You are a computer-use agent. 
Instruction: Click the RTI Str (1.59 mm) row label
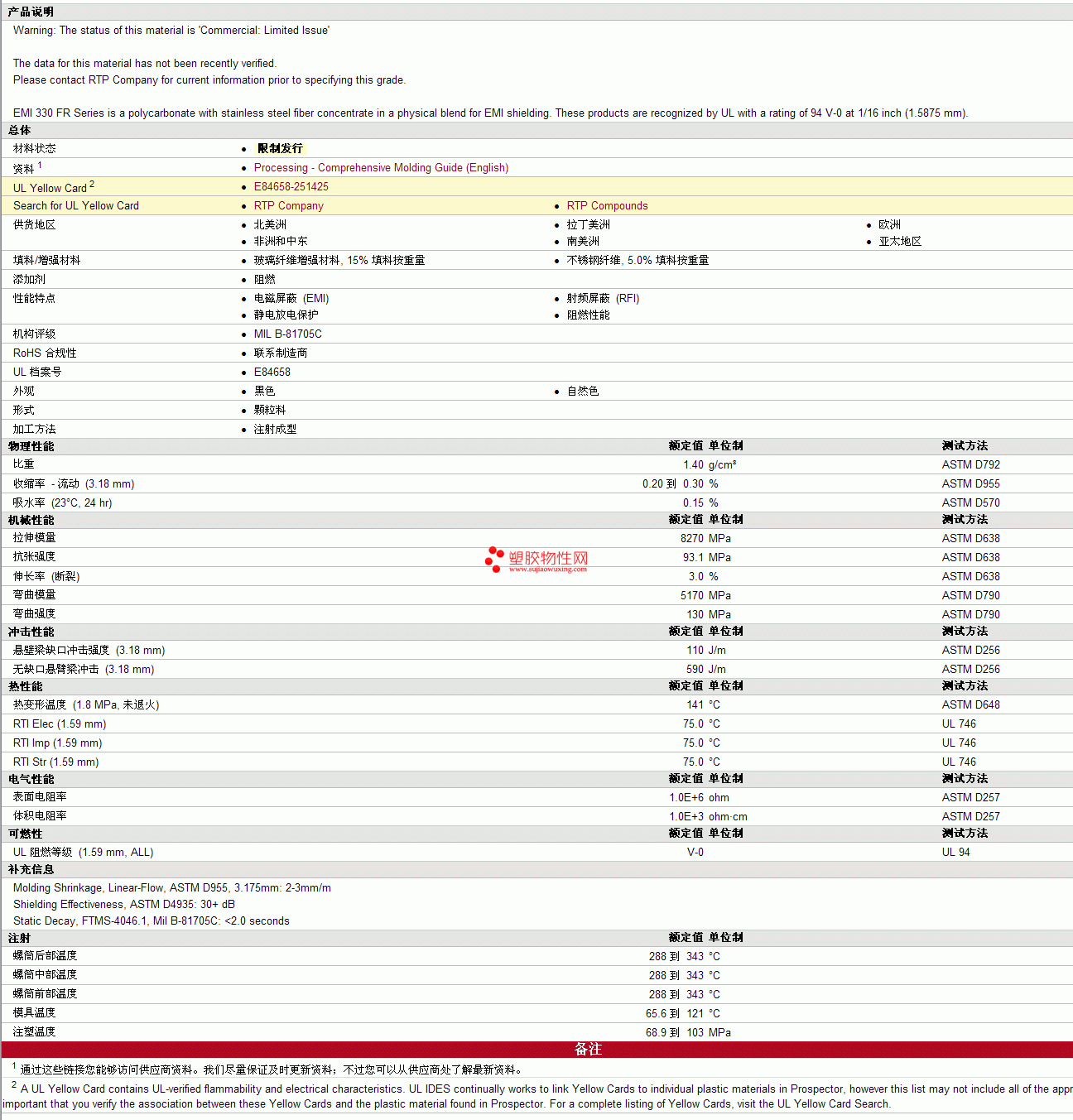coord(56,762)
